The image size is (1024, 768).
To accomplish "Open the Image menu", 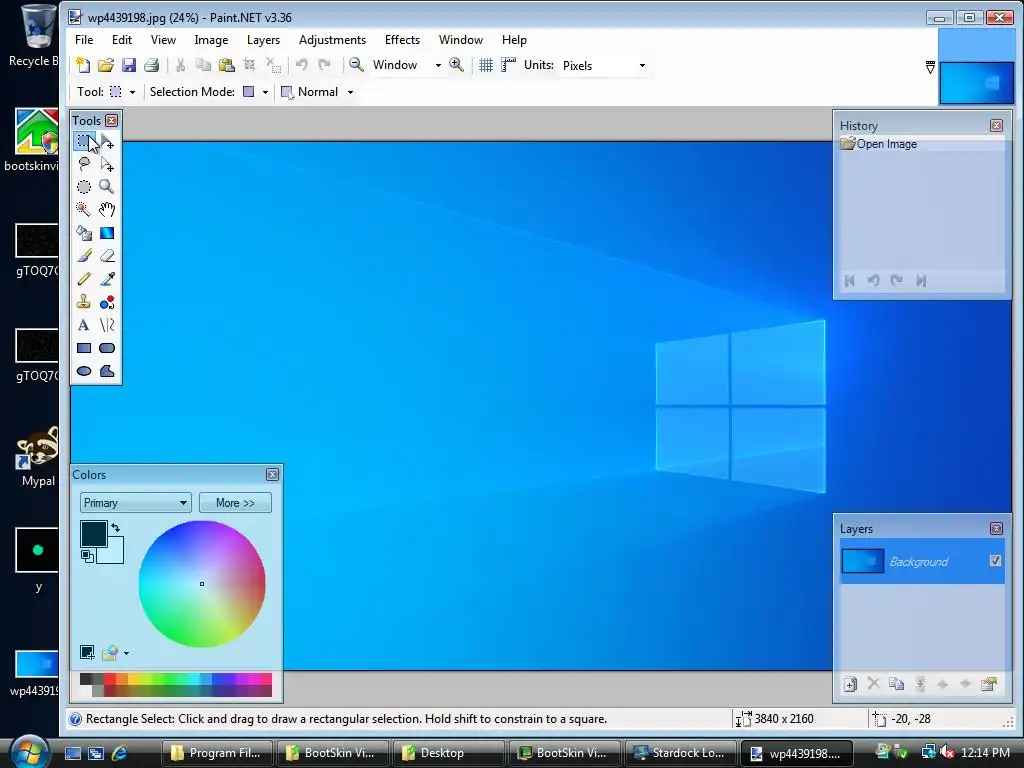I will click(x=211, y=40).
